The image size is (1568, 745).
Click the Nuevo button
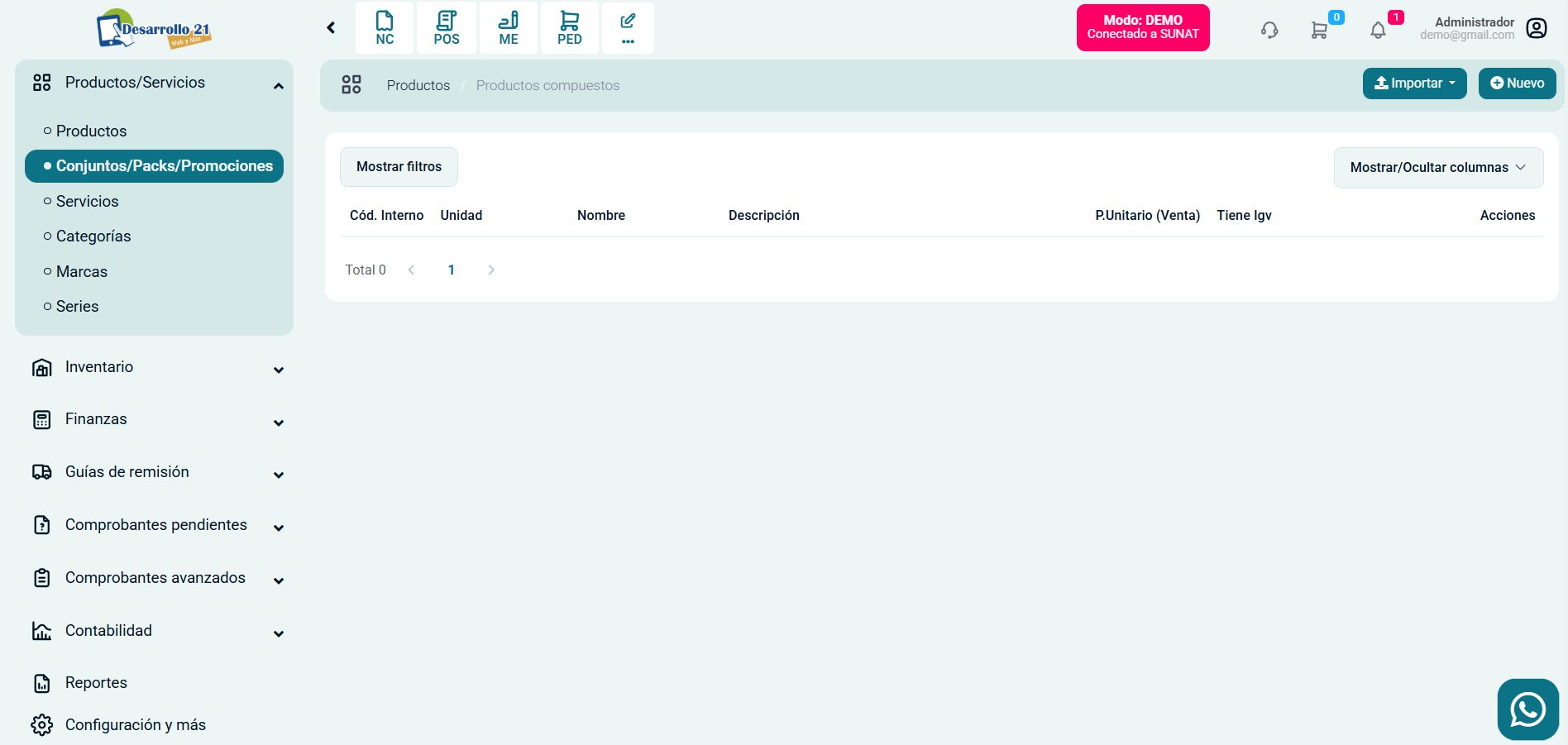click(1517, 84)
